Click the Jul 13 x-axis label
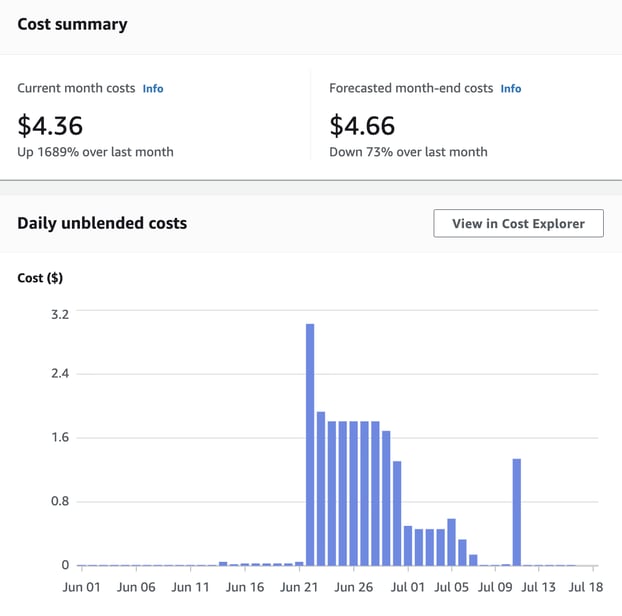Viewport: 622px width, 616px height. click(x=538, y=587)
